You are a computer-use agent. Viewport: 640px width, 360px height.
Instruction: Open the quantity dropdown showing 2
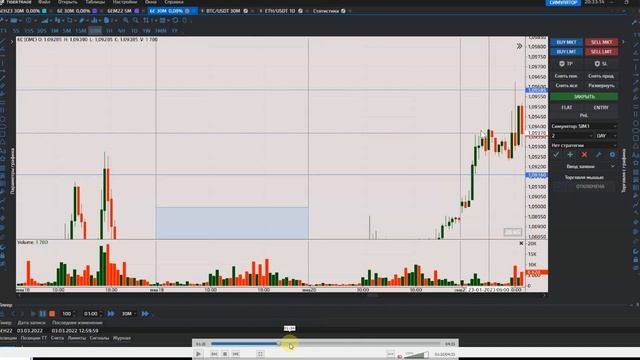coord(571,136)
